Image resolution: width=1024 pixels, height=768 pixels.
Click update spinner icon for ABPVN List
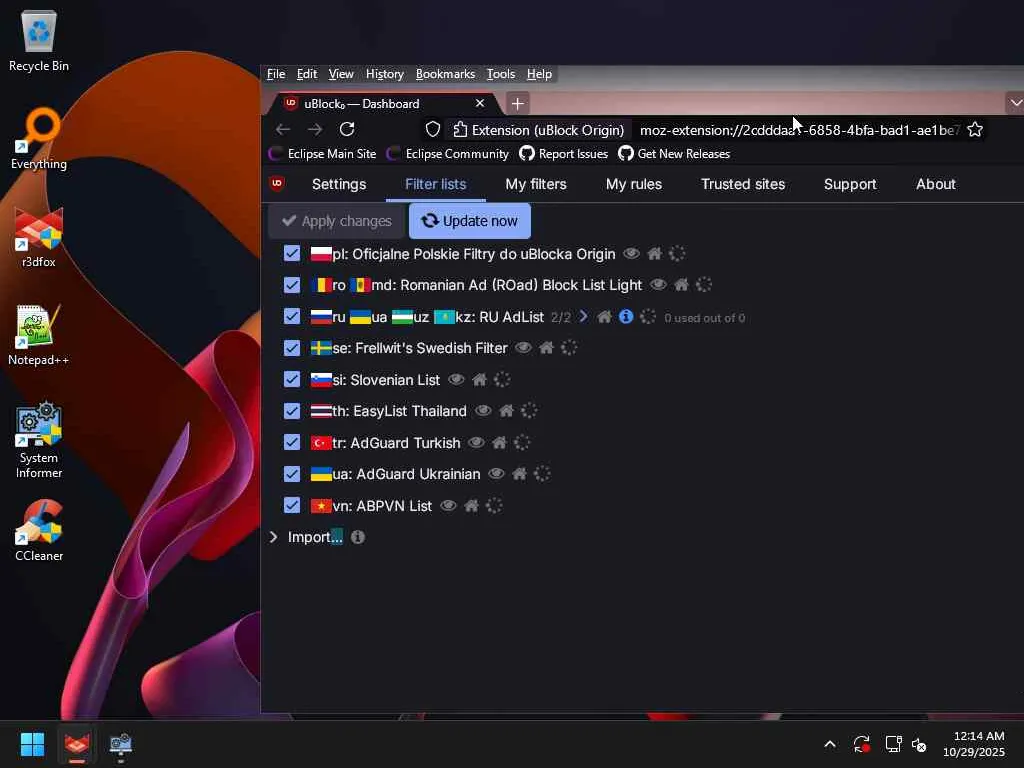point(494,505)
